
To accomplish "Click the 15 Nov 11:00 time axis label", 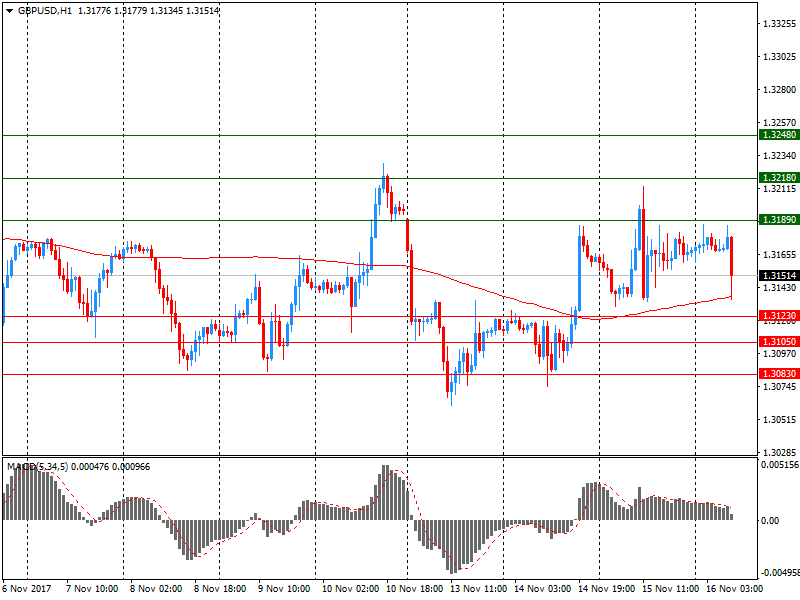I will tap(670, 589).
